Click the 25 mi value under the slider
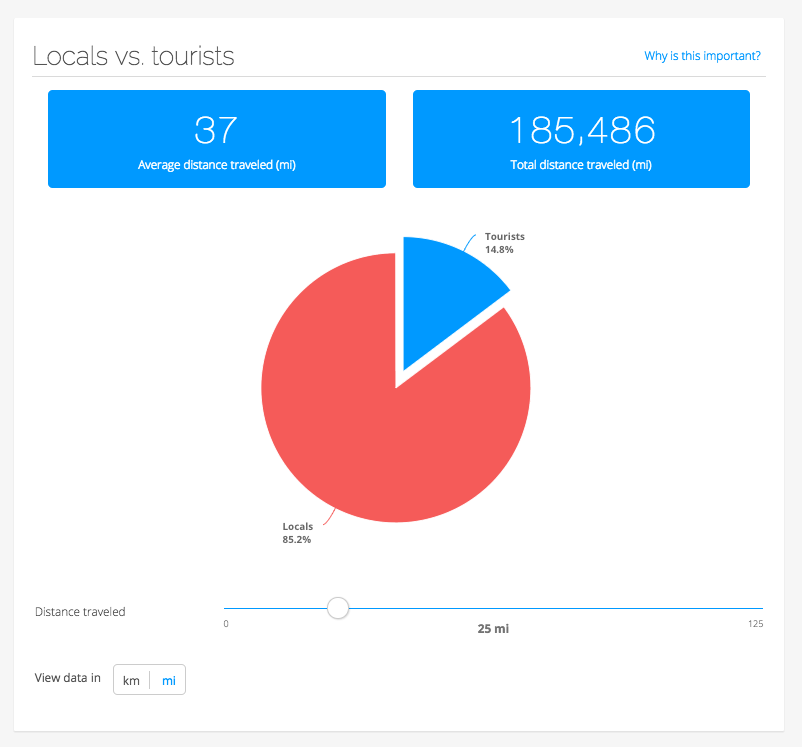Viewport: 802px width, 747px height. click(493, 629)
